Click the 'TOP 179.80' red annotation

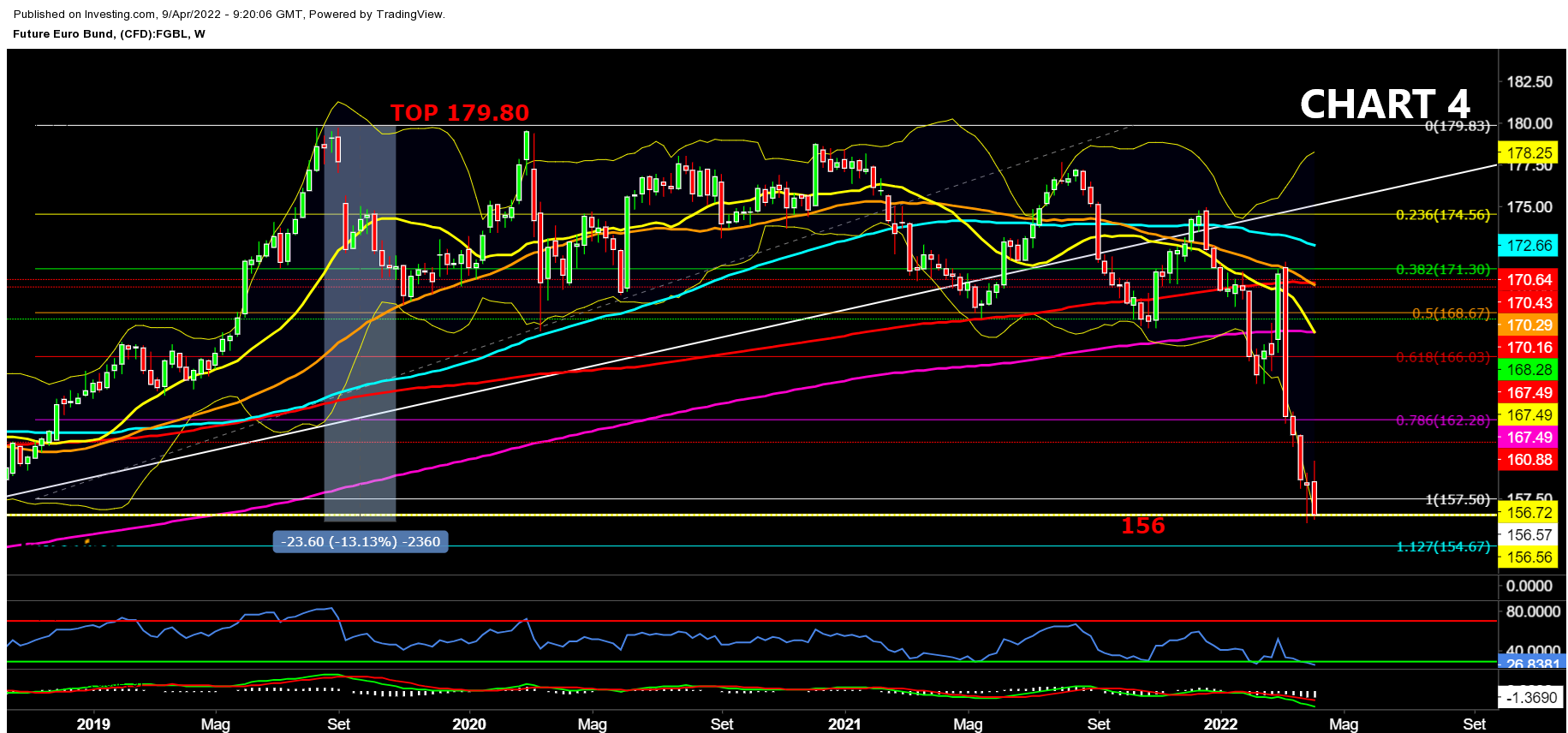pos(460,112)
